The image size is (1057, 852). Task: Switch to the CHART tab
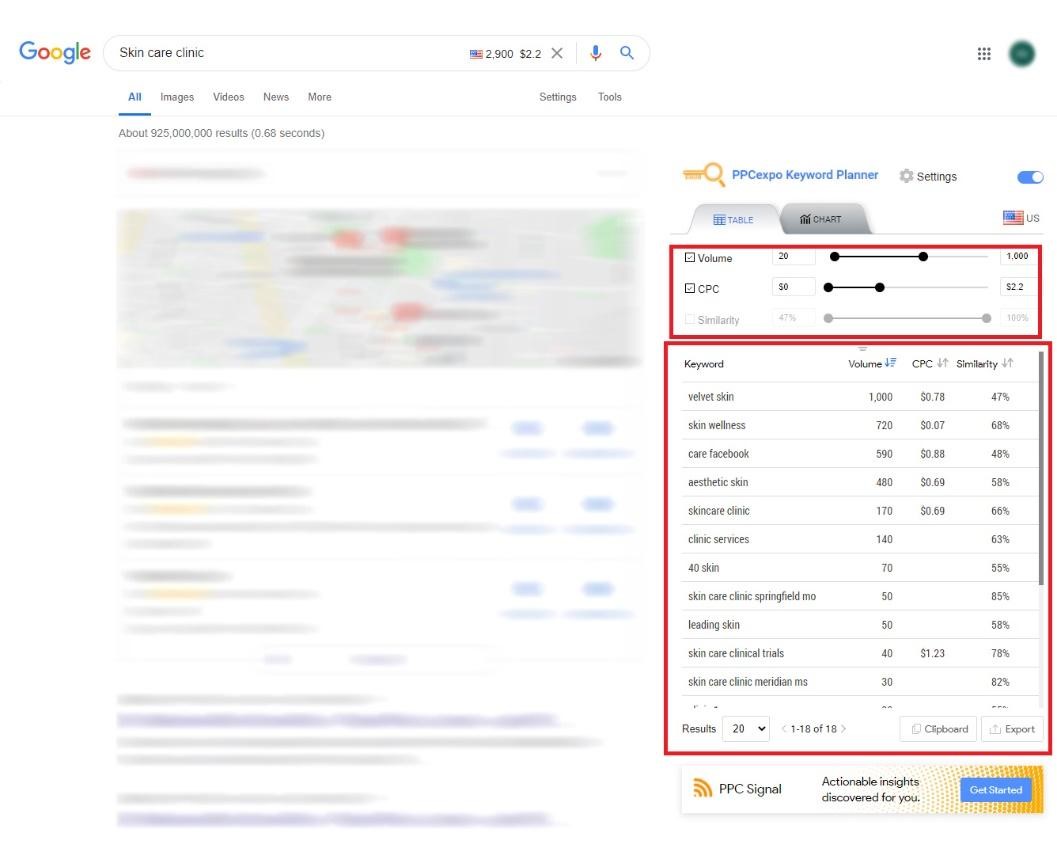pos(820,219)
